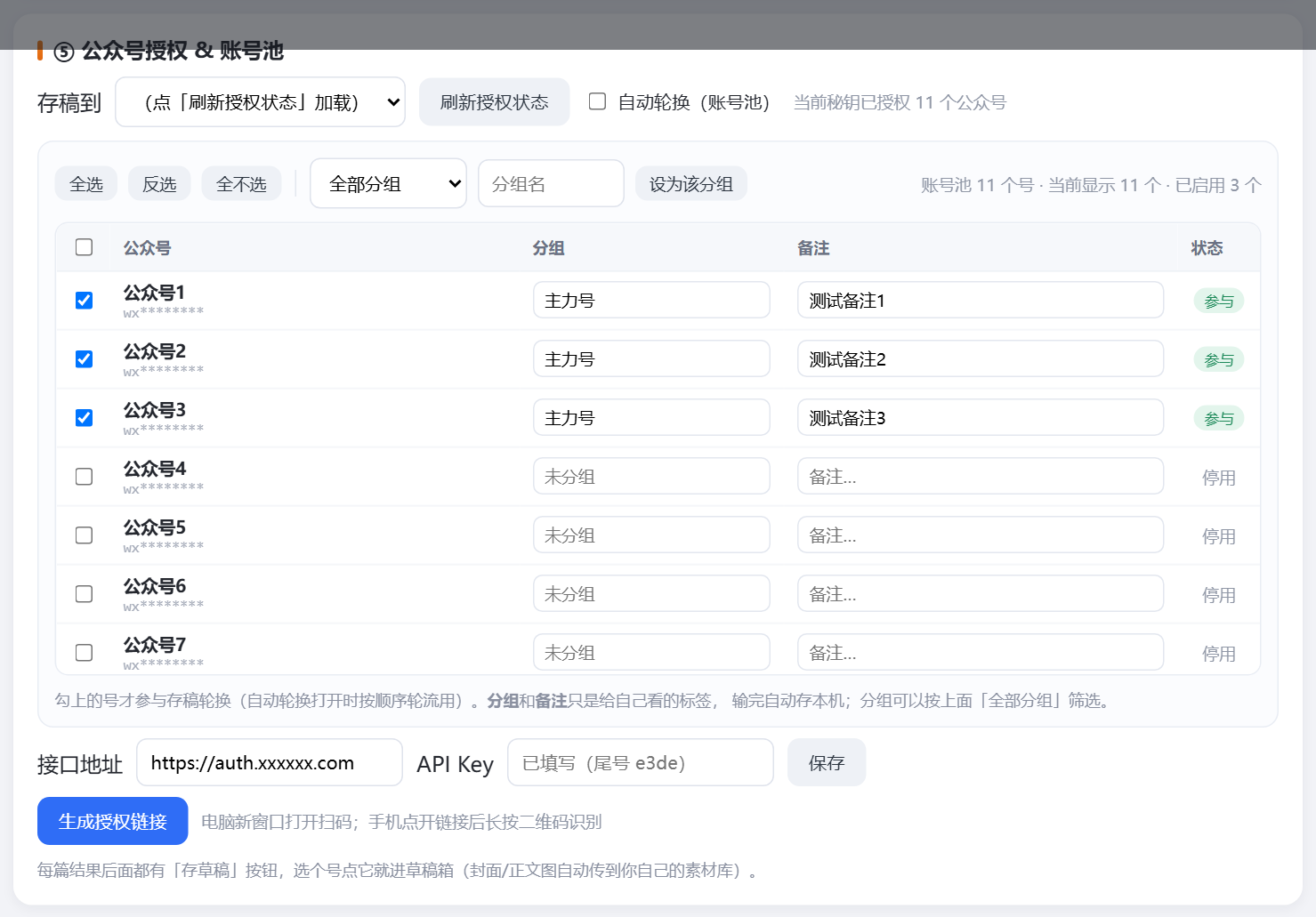Check the 公众号4 row checkbox
The image size is (1316, 917).
85,477
